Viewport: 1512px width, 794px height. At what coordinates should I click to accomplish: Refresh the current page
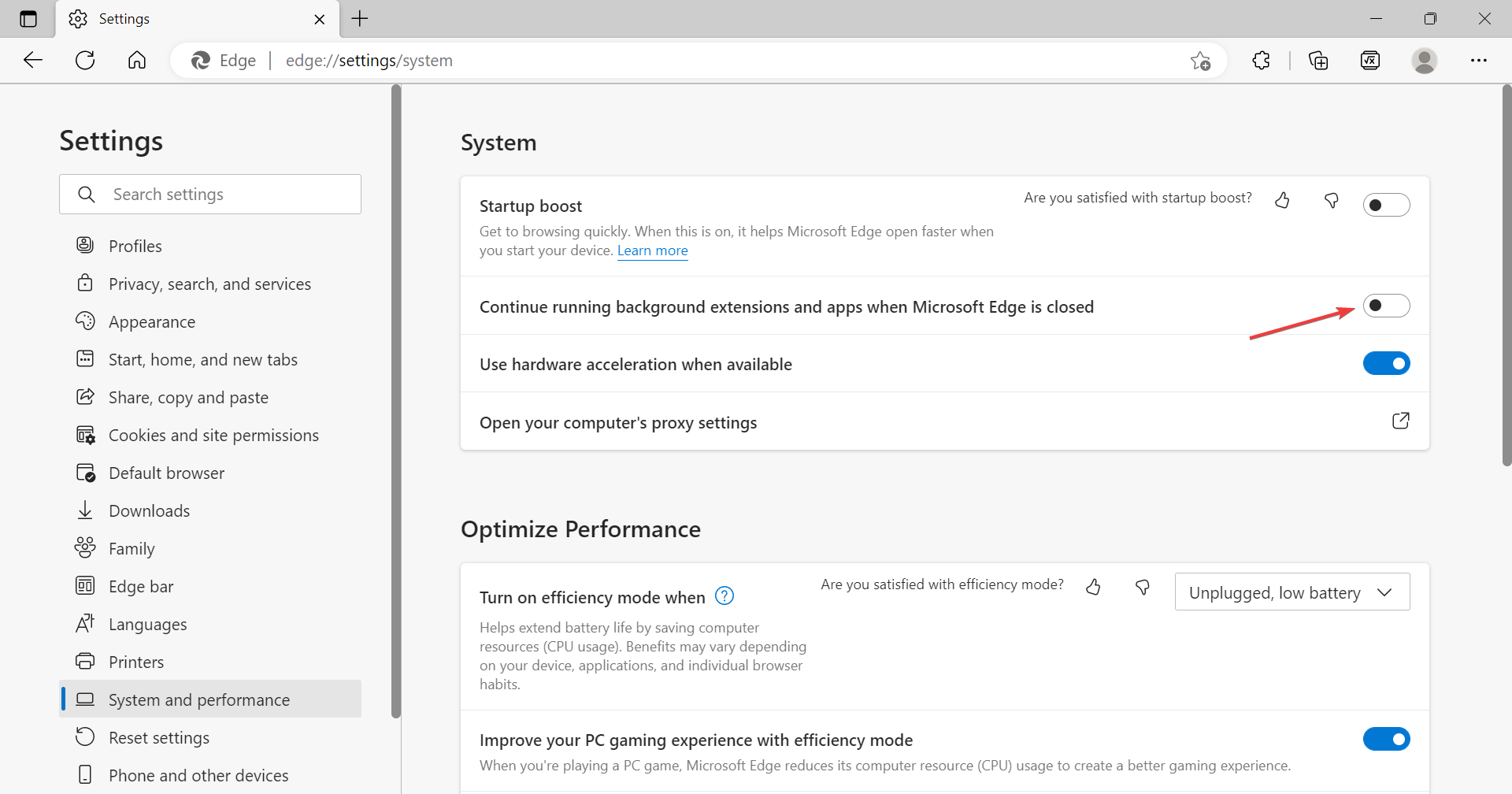click(85, 60)
